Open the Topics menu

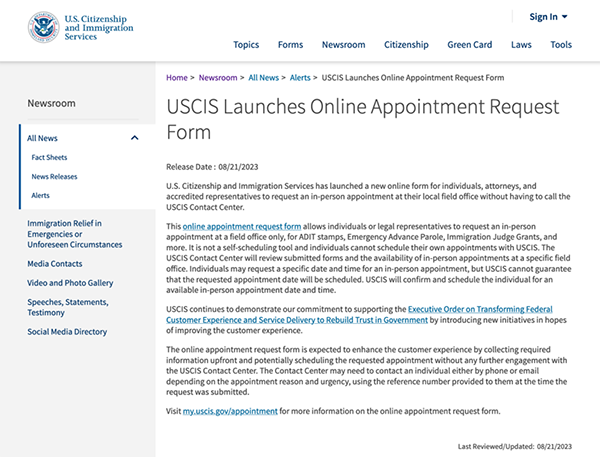[246, 45]
